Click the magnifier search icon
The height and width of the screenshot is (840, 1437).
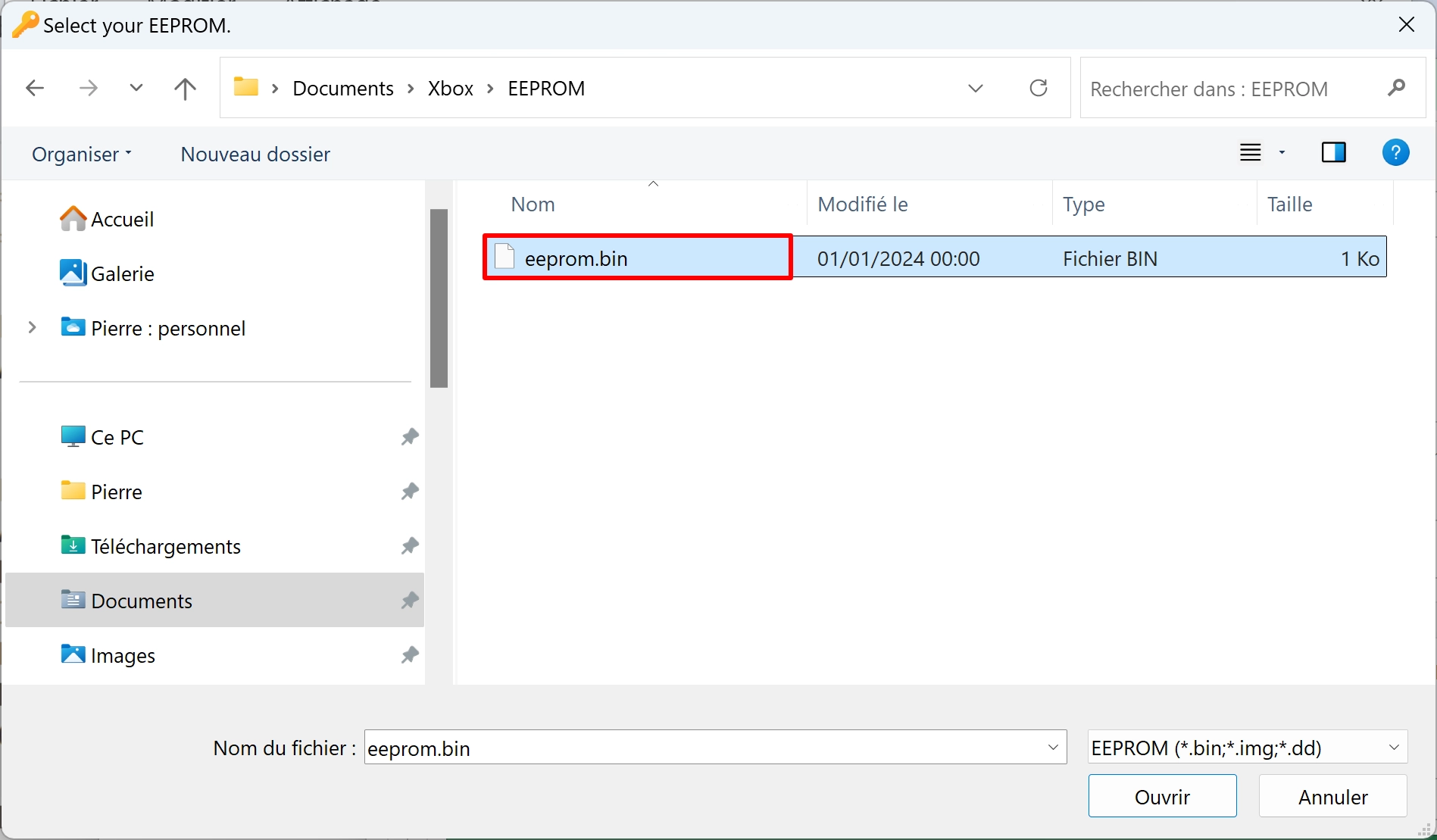tap(1397, 88)
